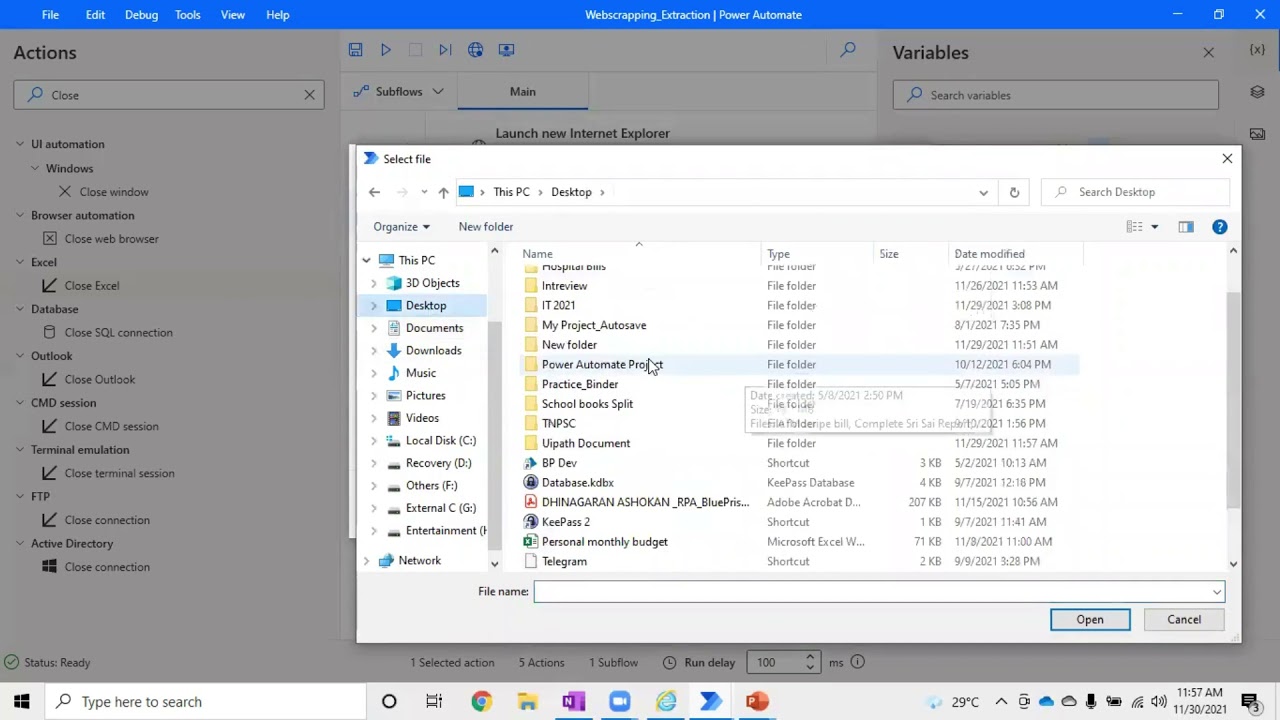The width and height of the screenshot is (1280, 720).
Task: Open the view options dropdown arrow
Action: (1154, 227)
